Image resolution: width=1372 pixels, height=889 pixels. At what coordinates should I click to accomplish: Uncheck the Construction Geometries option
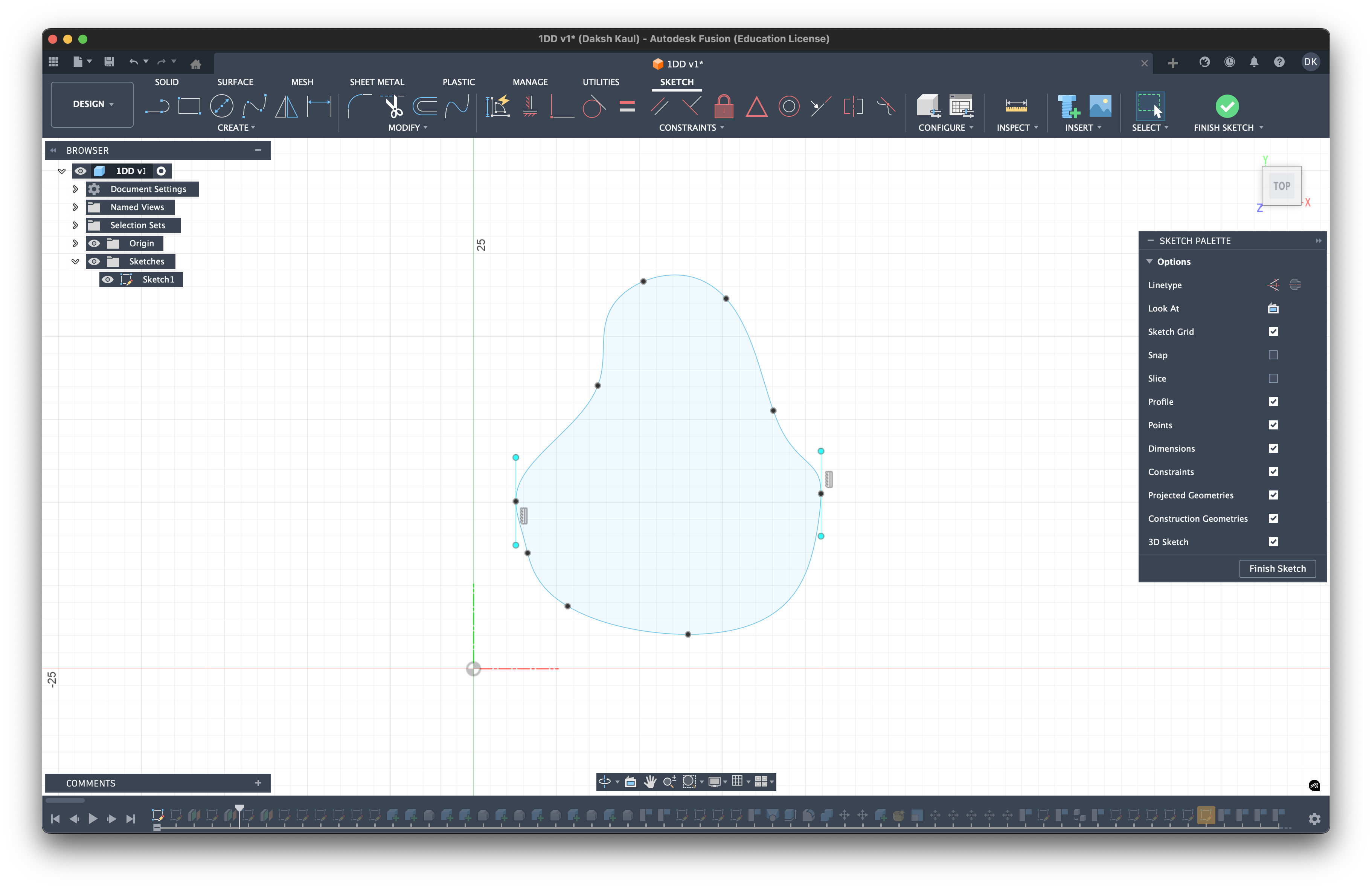(1273, 519)
